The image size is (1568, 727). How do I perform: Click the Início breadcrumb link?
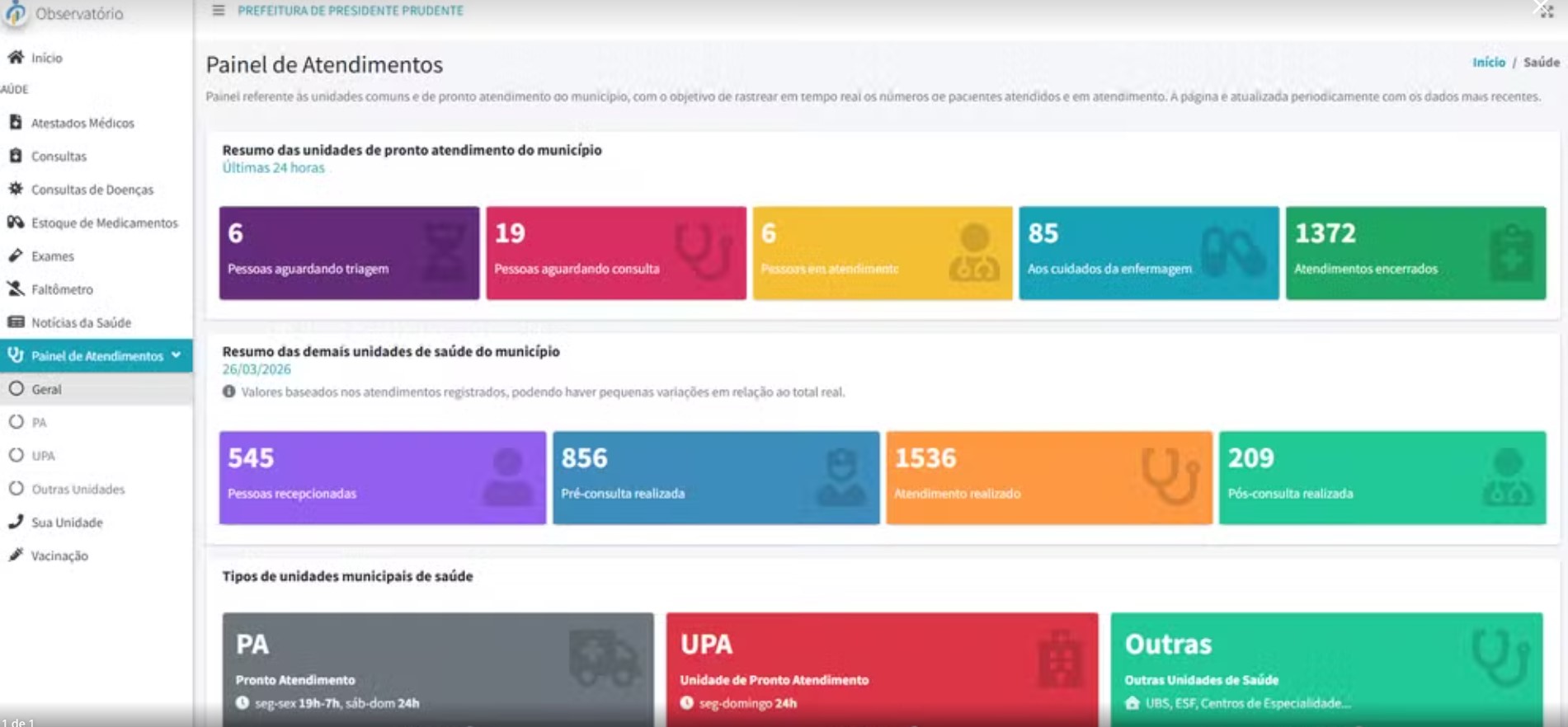pyautogui.click(x=1488, y=63)
